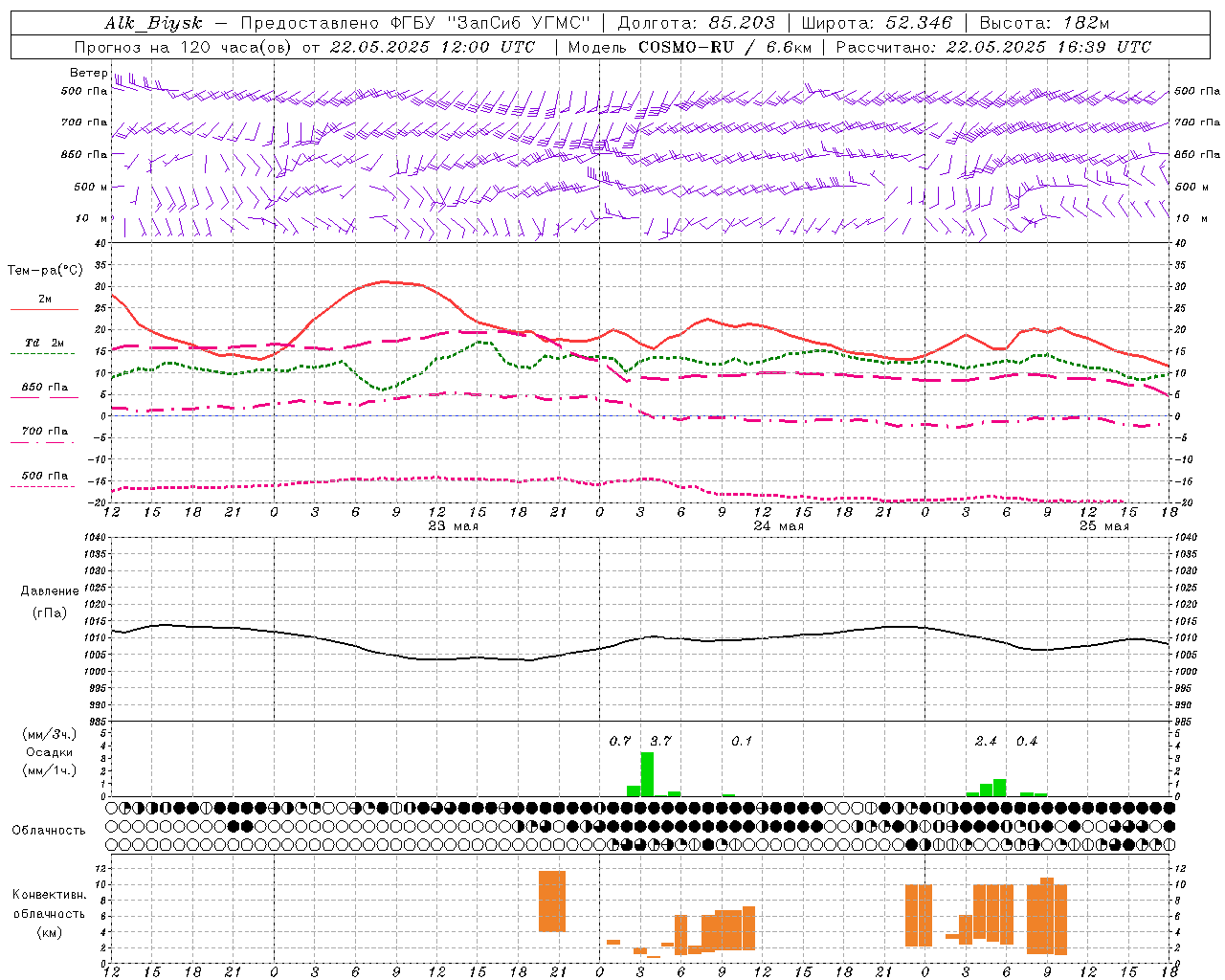1225x980 pixels.
Task: Click the green dashed line sample under Td 2м
Action: click(44, 354)
